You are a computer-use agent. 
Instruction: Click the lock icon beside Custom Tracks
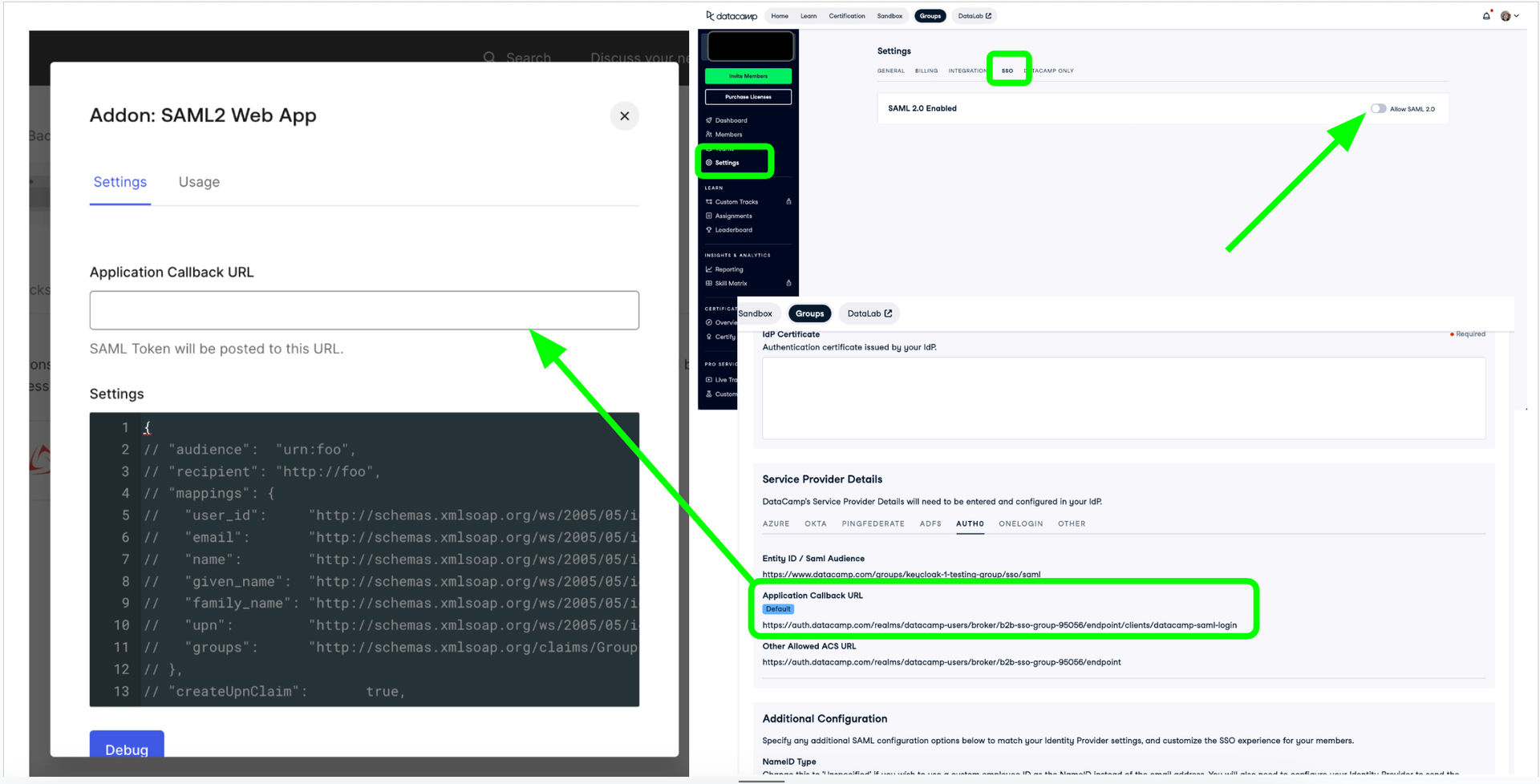[x=788, y=202]
